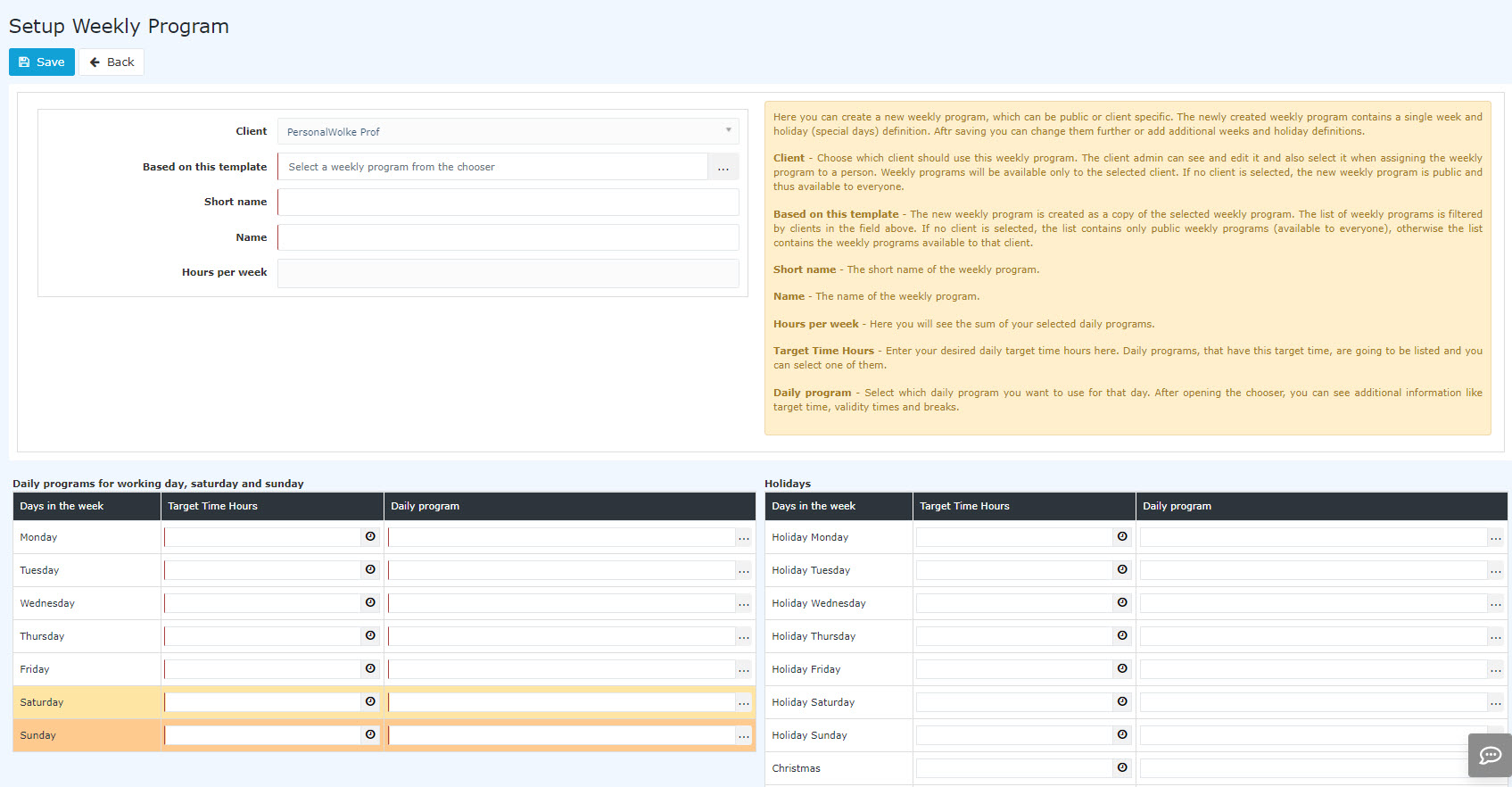The image size is (1512, 787).
Task: Select the Saturday row label
Action: tap(42, 702)
